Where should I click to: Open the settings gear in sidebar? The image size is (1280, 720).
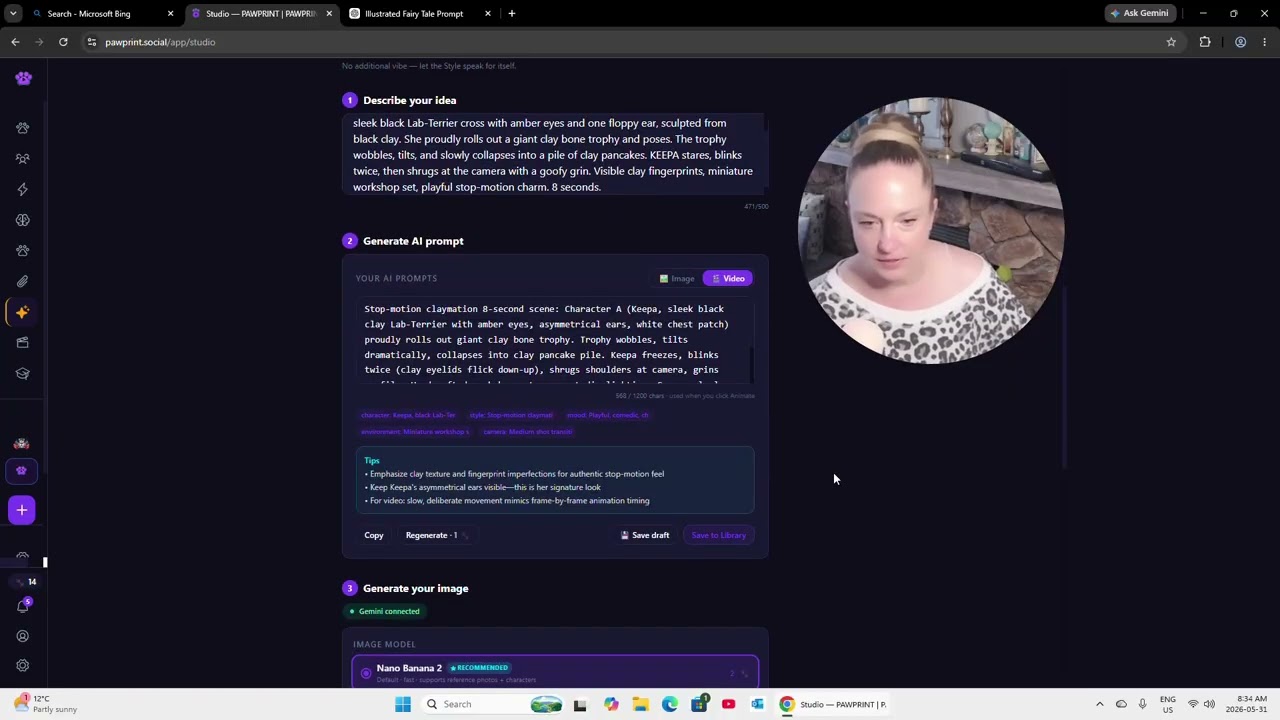point(22,665)
